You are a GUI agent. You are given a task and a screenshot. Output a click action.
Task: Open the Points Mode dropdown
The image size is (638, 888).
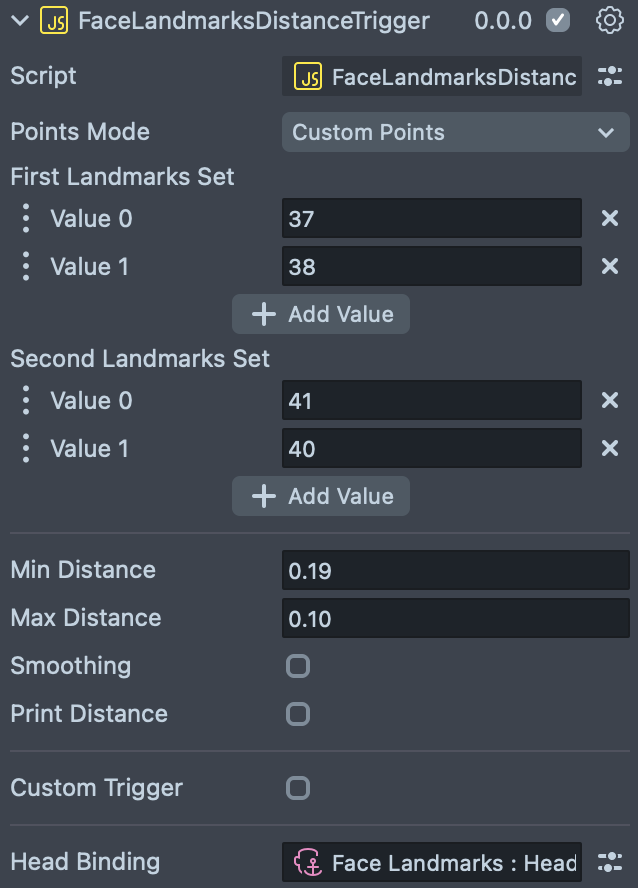[455, 132]
